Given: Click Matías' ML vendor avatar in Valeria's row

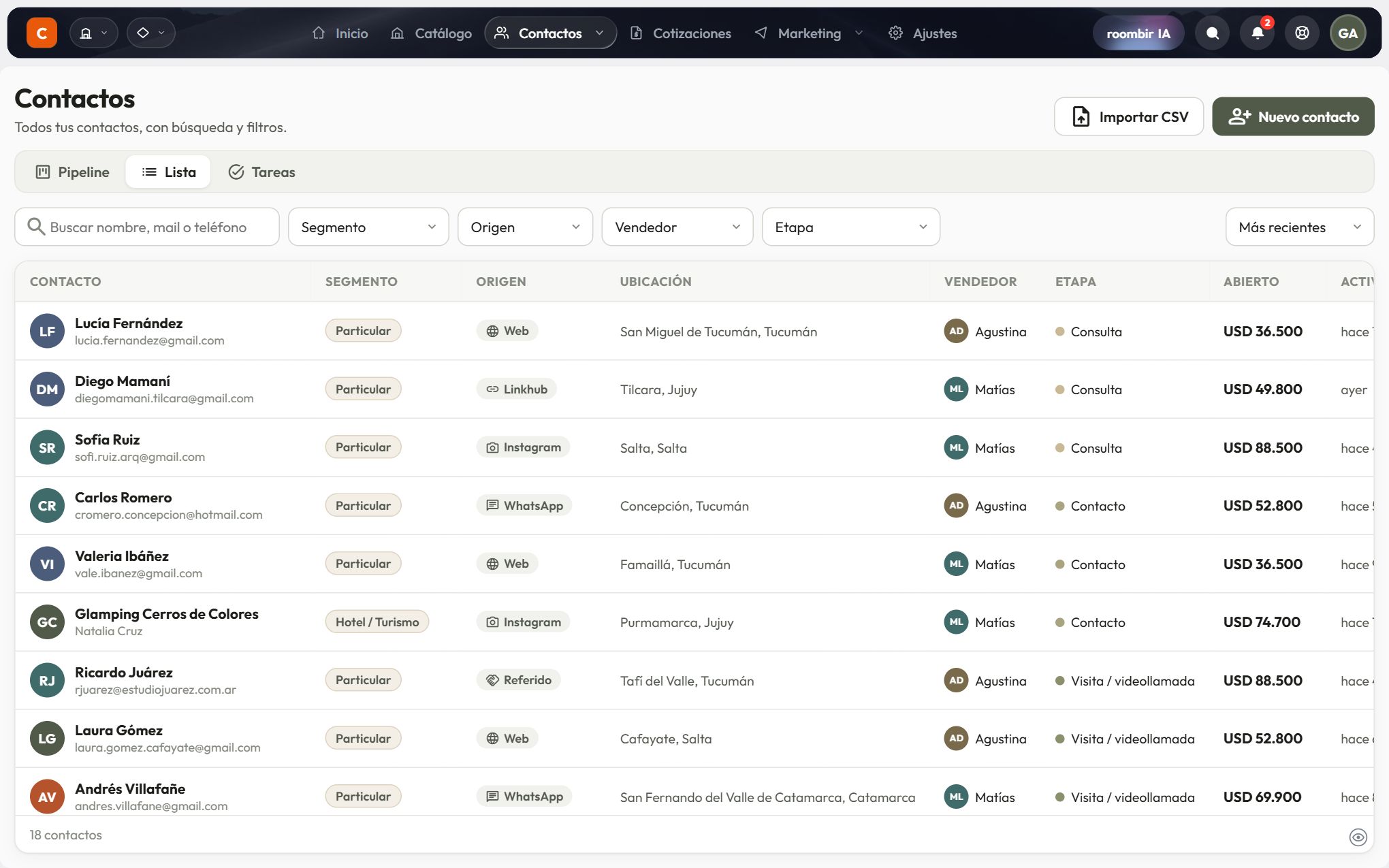Looking at the screenshot, I should click(x=956, y=564).
